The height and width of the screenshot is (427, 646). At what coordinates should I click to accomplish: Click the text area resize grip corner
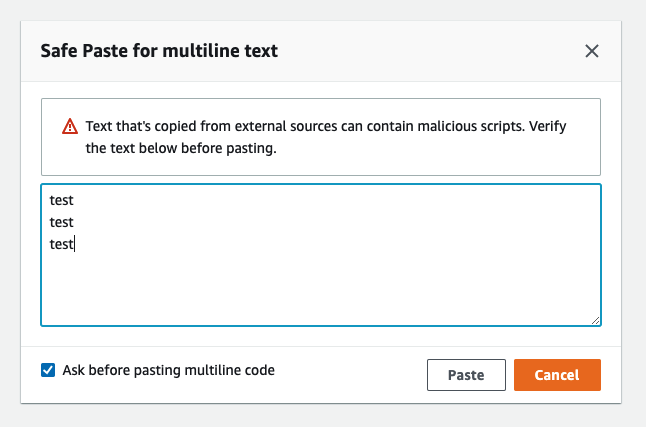[x=595, y=320]
